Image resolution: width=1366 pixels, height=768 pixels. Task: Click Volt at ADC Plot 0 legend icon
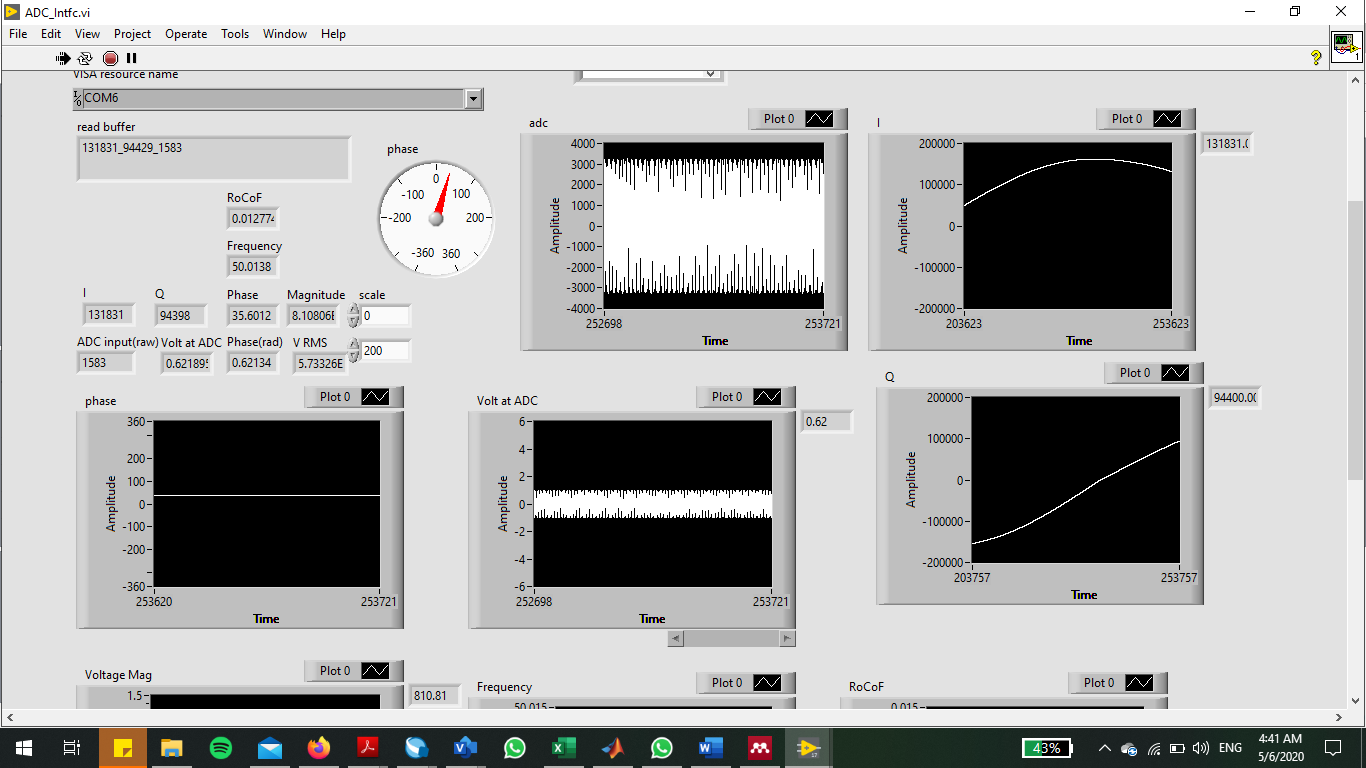click(x=768, y=396)
